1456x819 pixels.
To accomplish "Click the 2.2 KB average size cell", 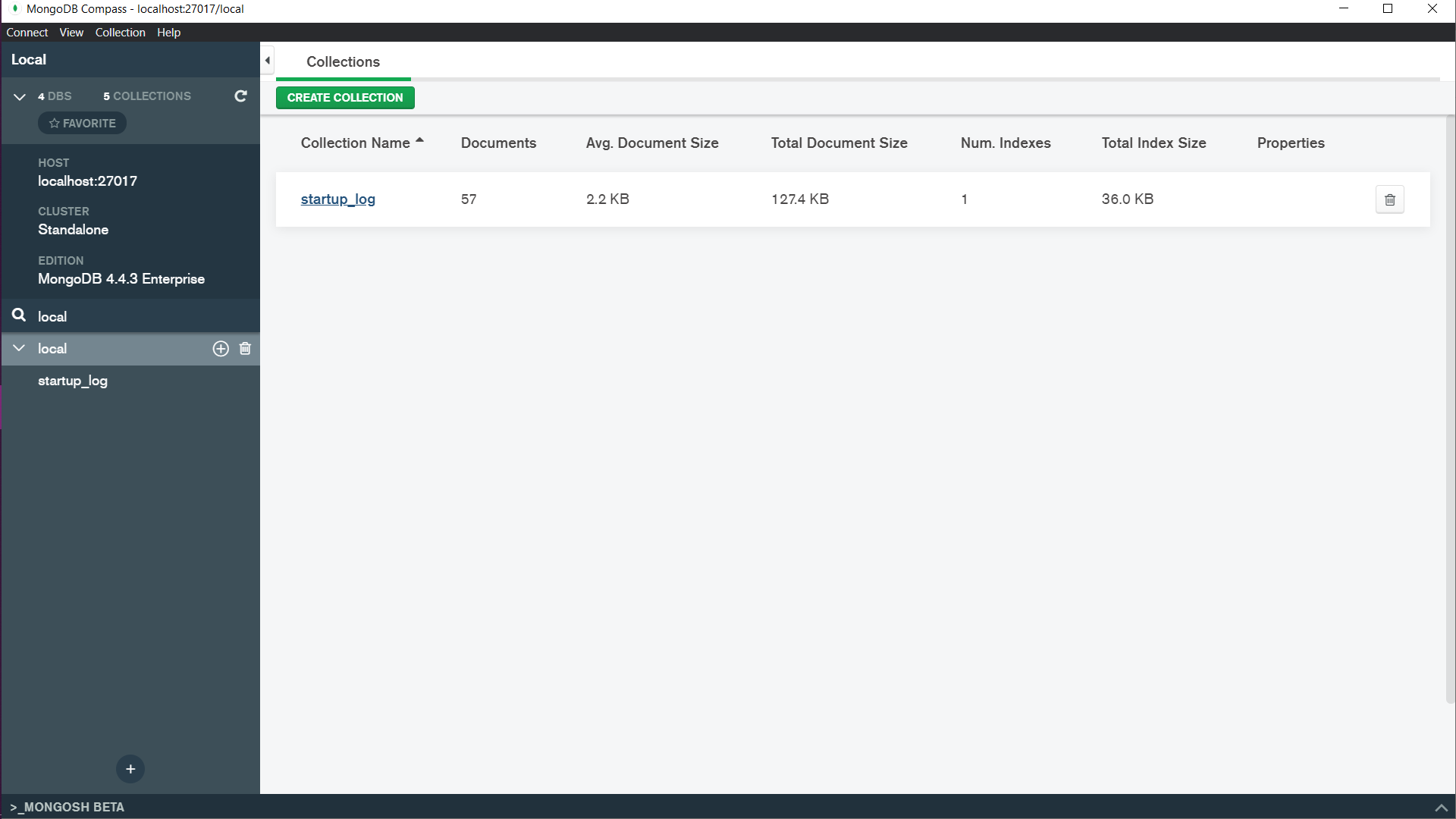I will tap(607, 199).
